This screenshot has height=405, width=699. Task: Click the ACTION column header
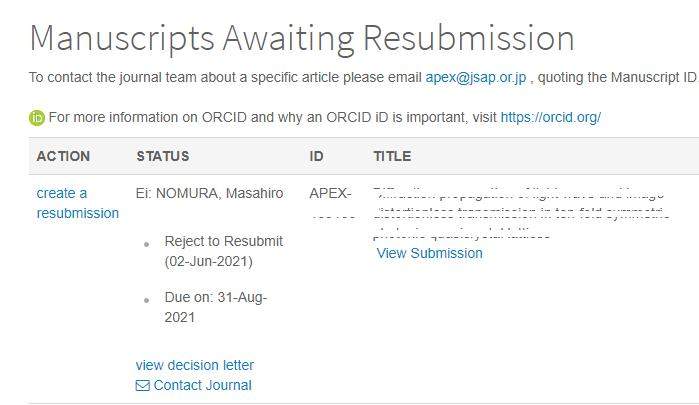tap(63, 156)
